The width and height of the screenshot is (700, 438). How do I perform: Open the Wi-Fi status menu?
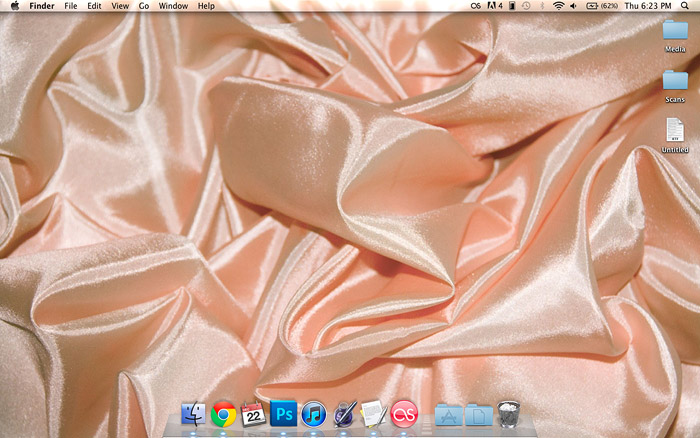(x=558, y=6)
